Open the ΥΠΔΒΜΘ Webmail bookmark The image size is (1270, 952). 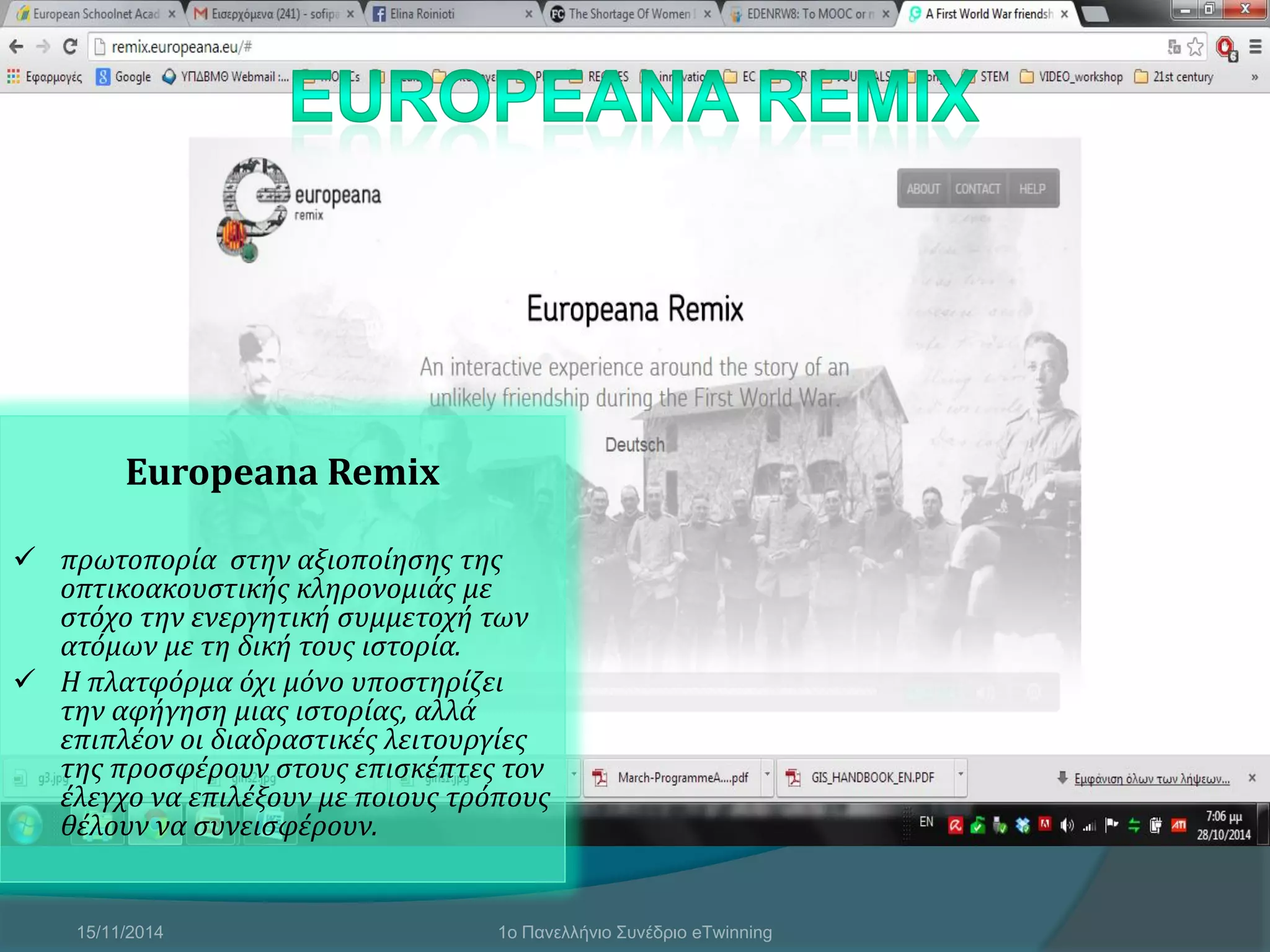coord(225,77)
